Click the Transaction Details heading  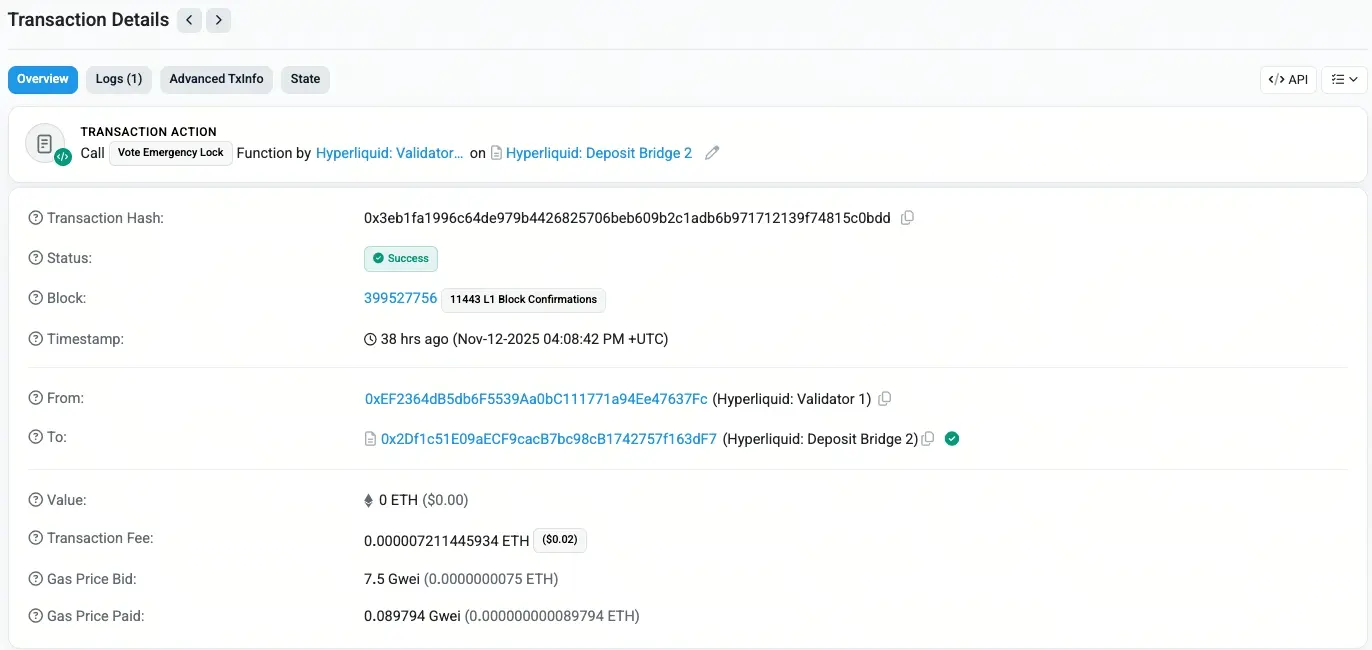click(x=88, y=19)
